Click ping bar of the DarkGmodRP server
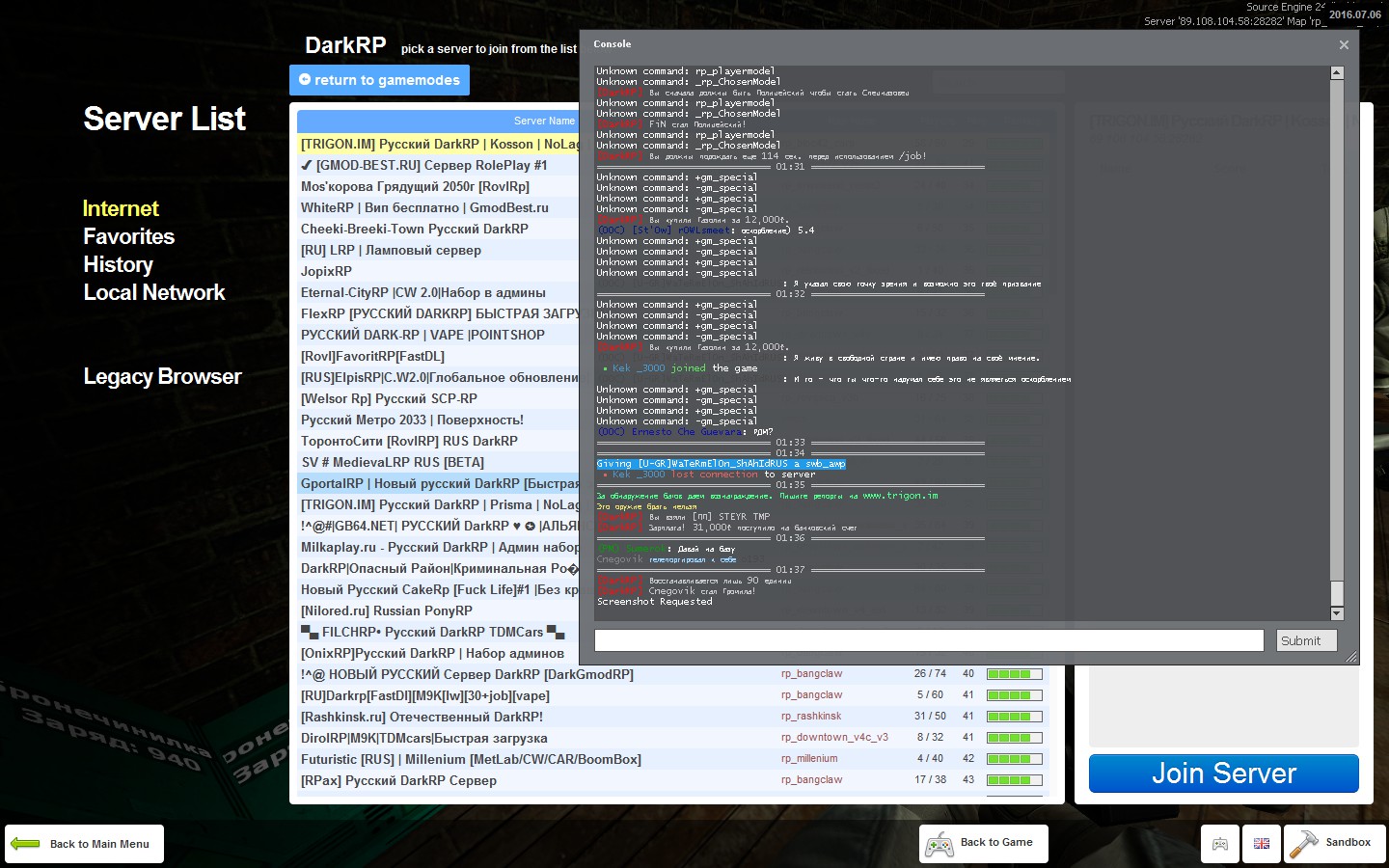The width and height of the screenshot is (1389, 868). 1015,674
